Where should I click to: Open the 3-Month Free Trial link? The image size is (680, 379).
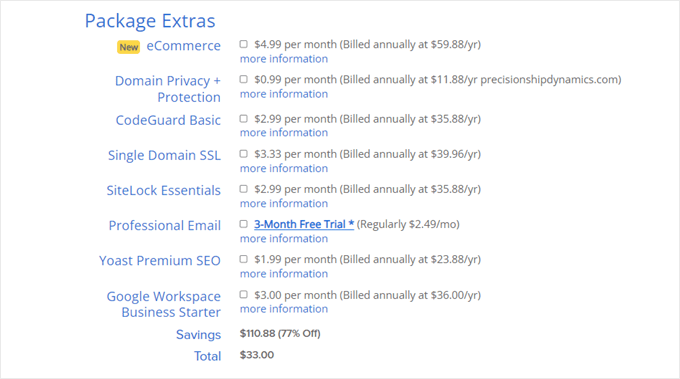pyautogui.click(x=304, y=224)
